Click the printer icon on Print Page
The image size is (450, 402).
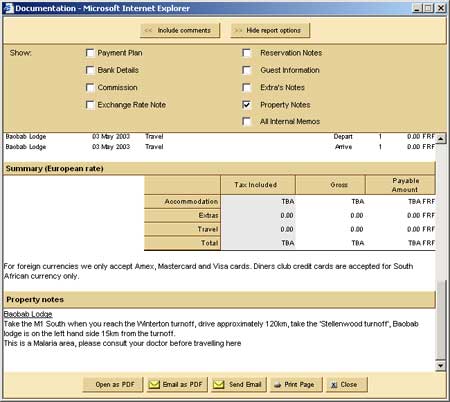click(278, 385)
